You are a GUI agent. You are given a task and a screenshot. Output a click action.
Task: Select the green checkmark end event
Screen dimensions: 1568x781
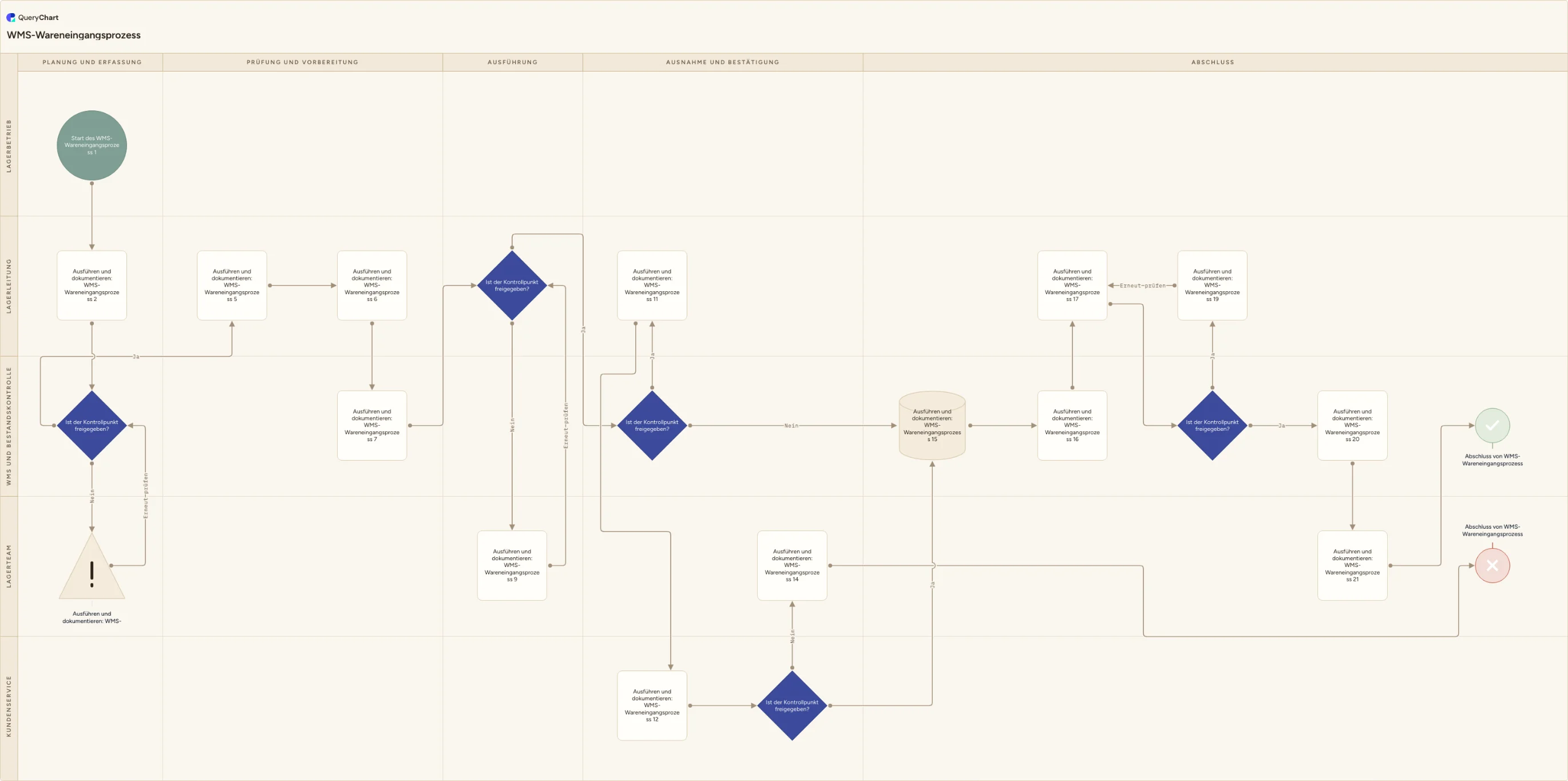click(x=1492, y=426)
